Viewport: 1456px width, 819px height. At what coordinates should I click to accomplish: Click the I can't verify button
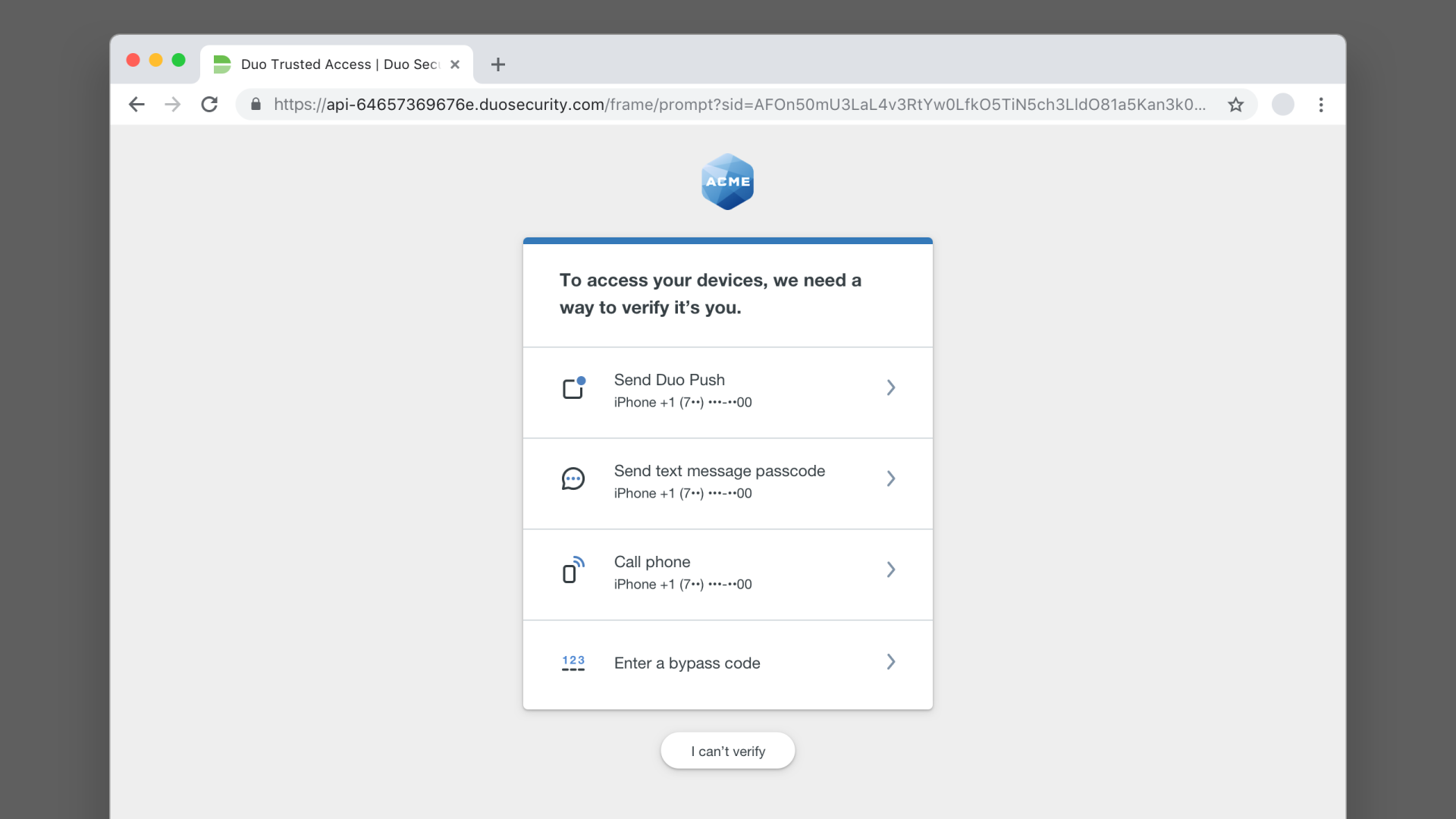point(728,751)
